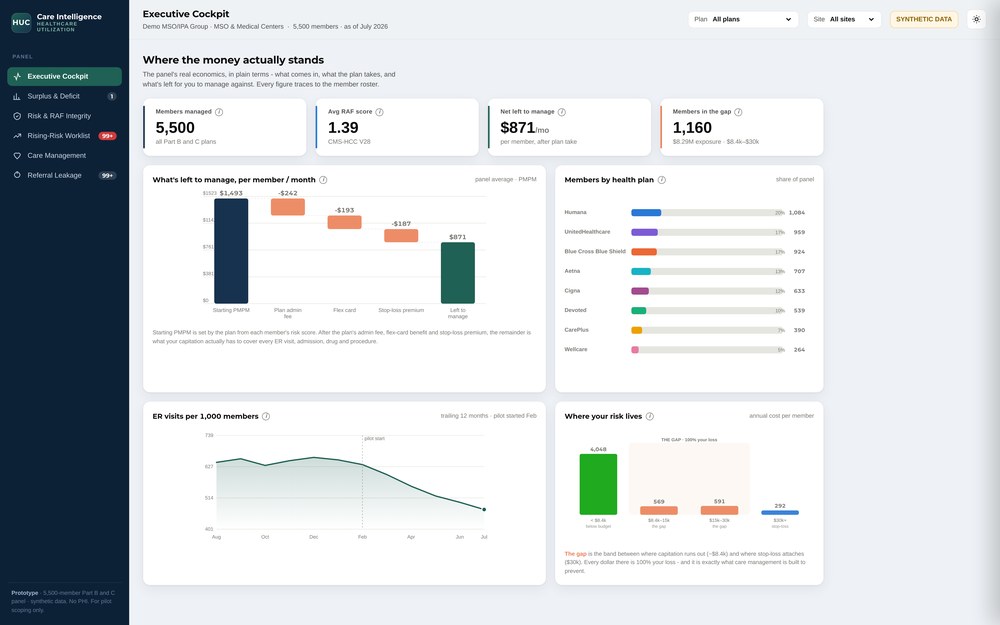Screen dimensions: 1000x625
Task: Click the Risk & RAF Integrity shield icon
Action: [17, 116]
